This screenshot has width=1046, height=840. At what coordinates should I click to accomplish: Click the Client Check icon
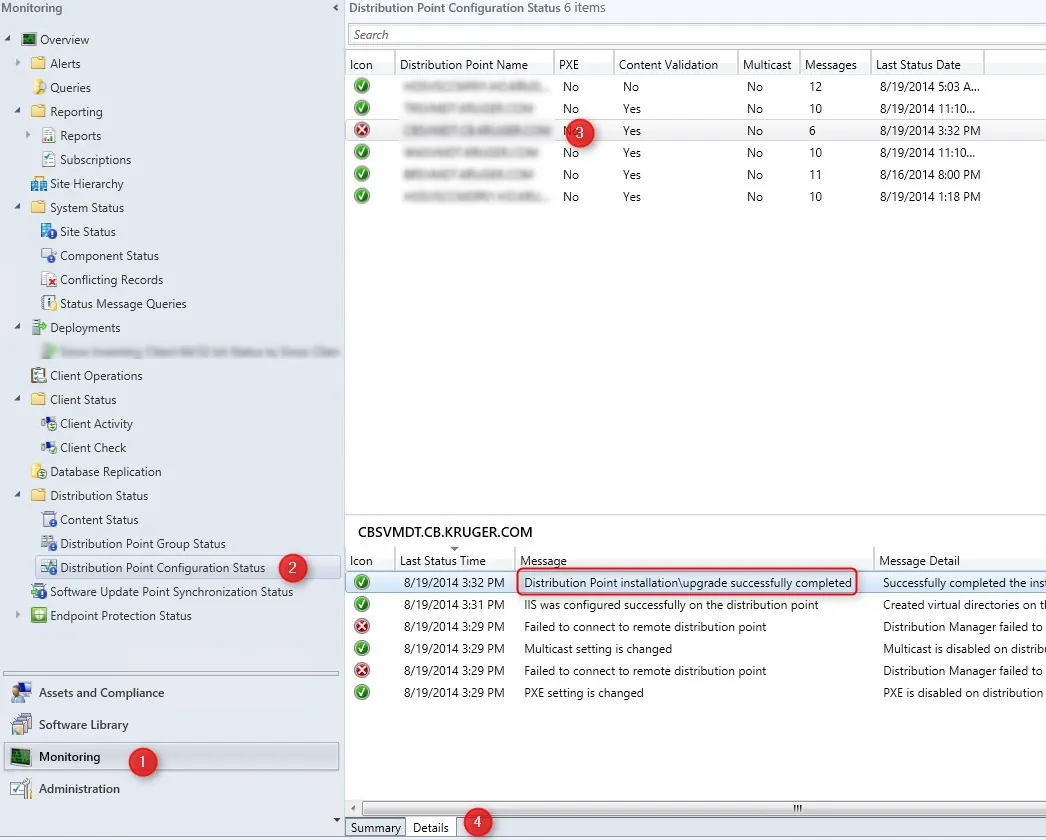click(49, 448)
